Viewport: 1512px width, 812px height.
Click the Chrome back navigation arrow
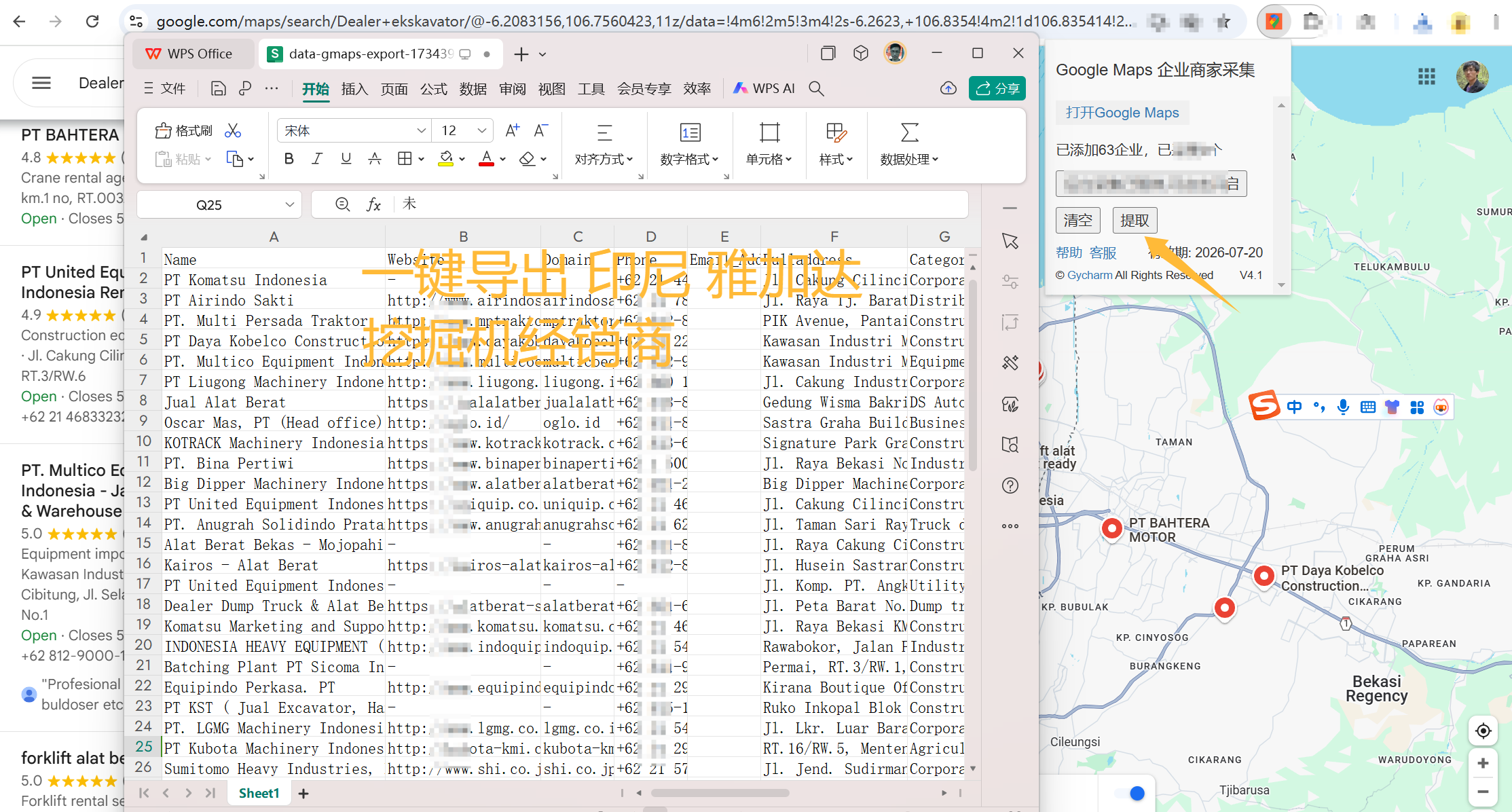[x=20, y=21]
